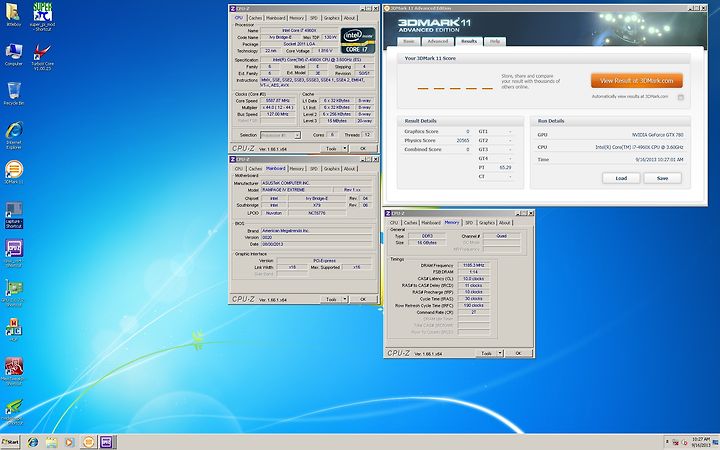The width and height of the screenshot is (720, 450).
Task: Launch Internet Explorer from the taskbar
Action: [33, 442]
